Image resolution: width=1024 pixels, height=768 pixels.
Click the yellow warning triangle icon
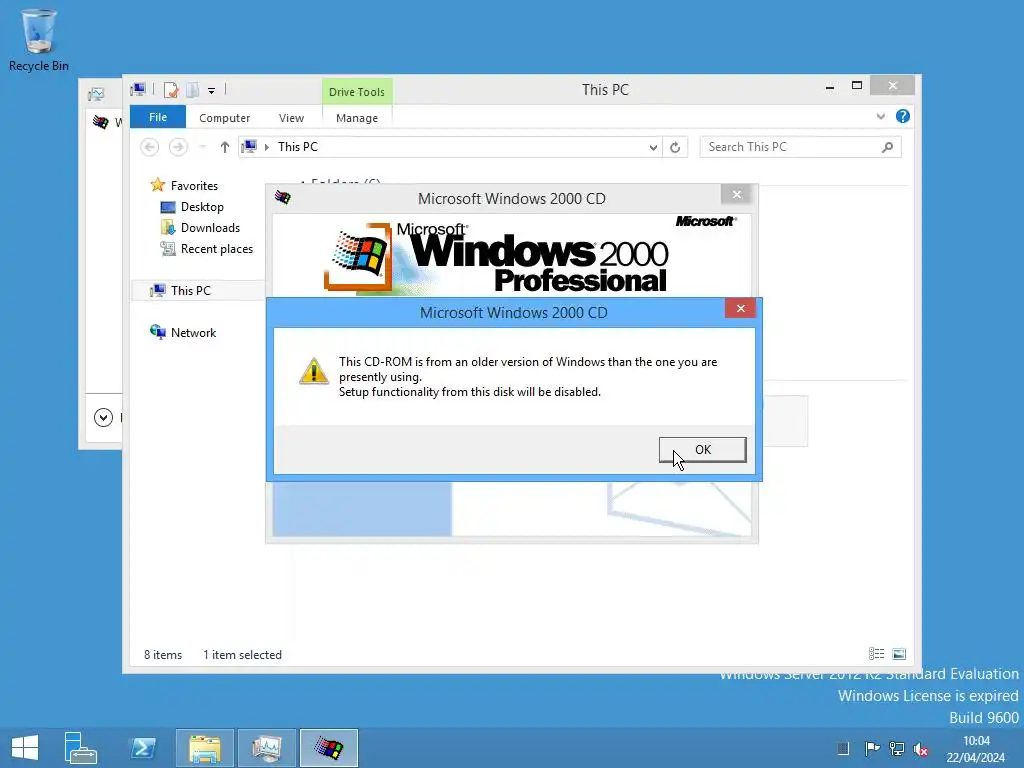(x=313, y=372)
